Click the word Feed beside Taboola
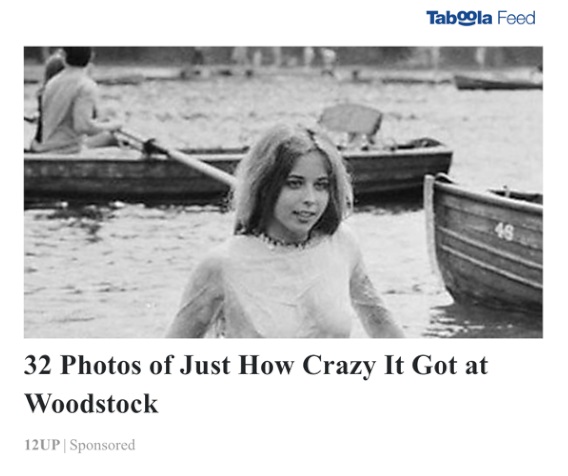The image size is (568, 476). (516, 18)
